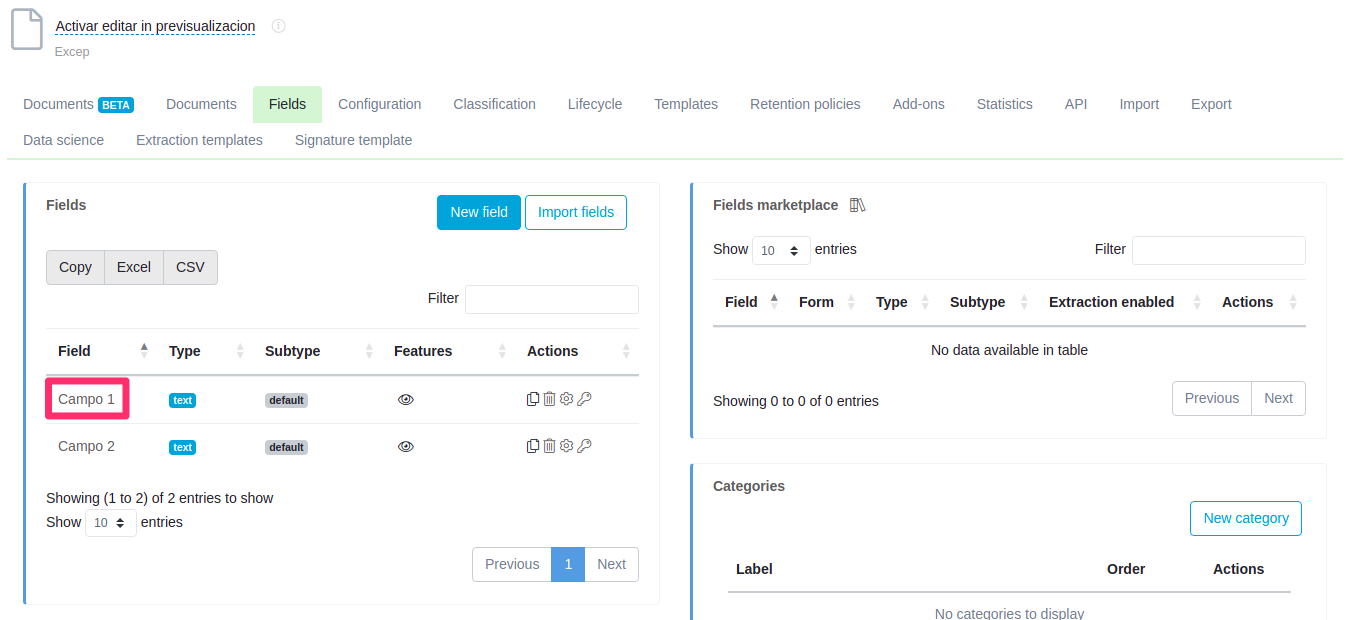Duplicate the Campo 2 field
1352x620 pixels.
pyautogui.click(x=533, y=446)
